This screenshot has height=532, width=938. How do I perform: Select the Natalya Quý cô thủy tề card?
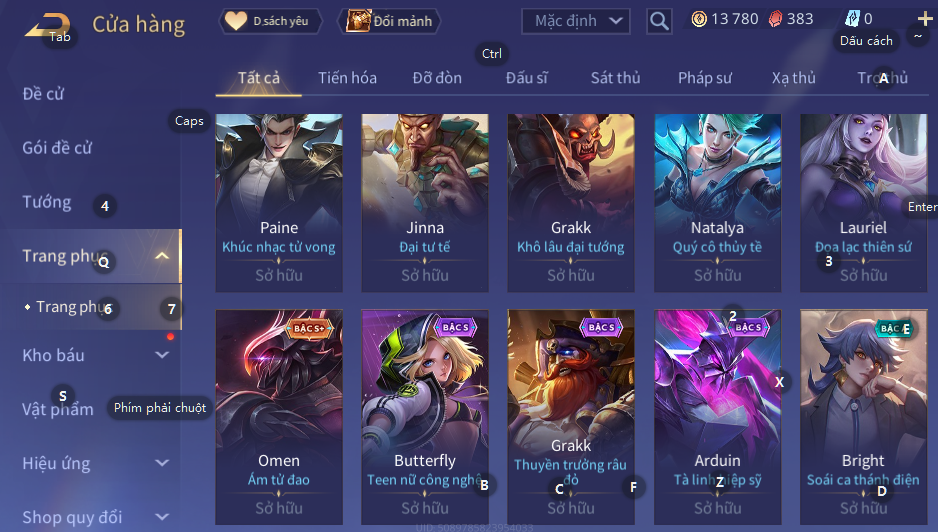717,203
